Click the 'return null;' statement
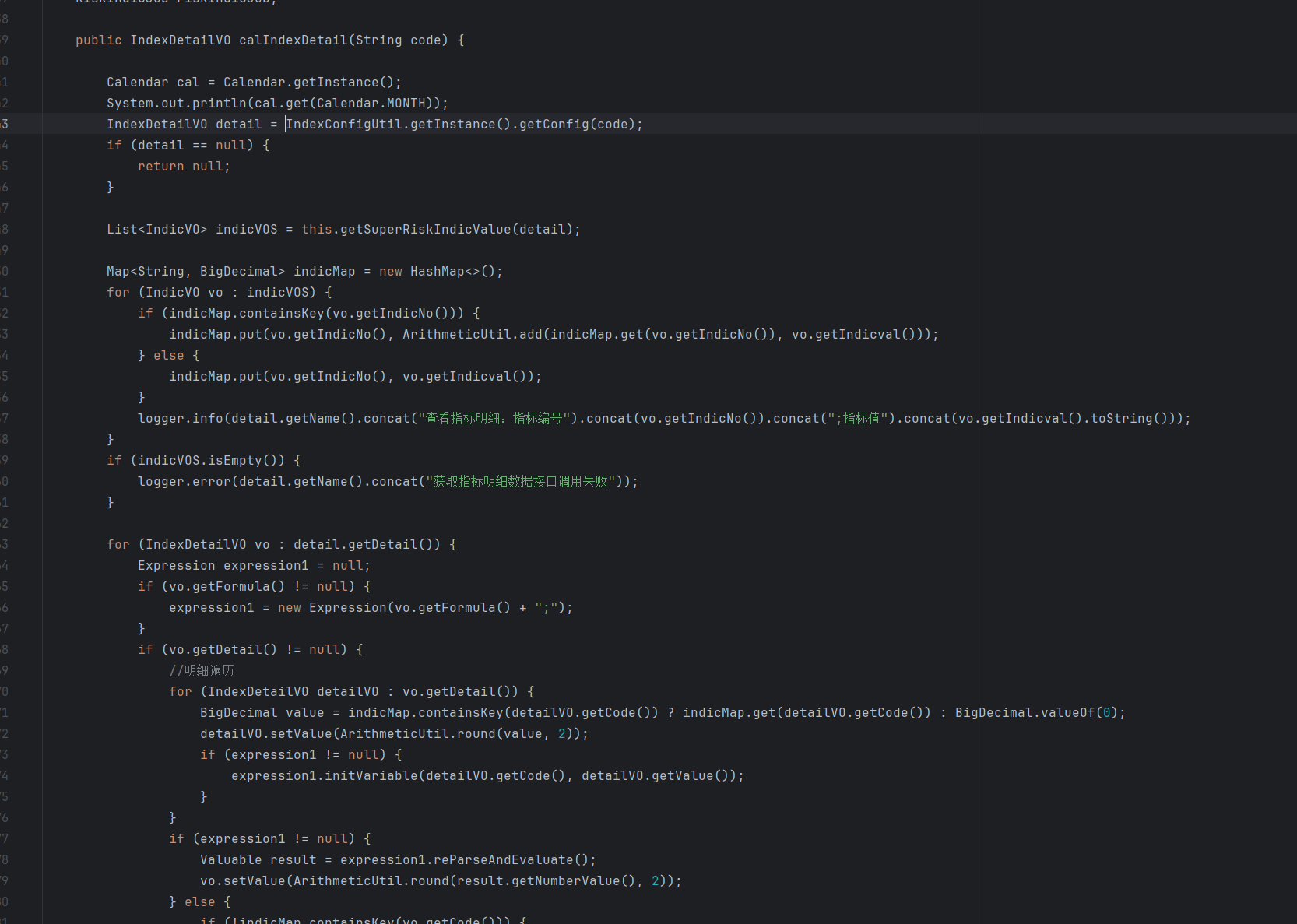Image resolution: width=1297 pixels, height=924 pixels. pyautogui.click(x=184, y=166)
